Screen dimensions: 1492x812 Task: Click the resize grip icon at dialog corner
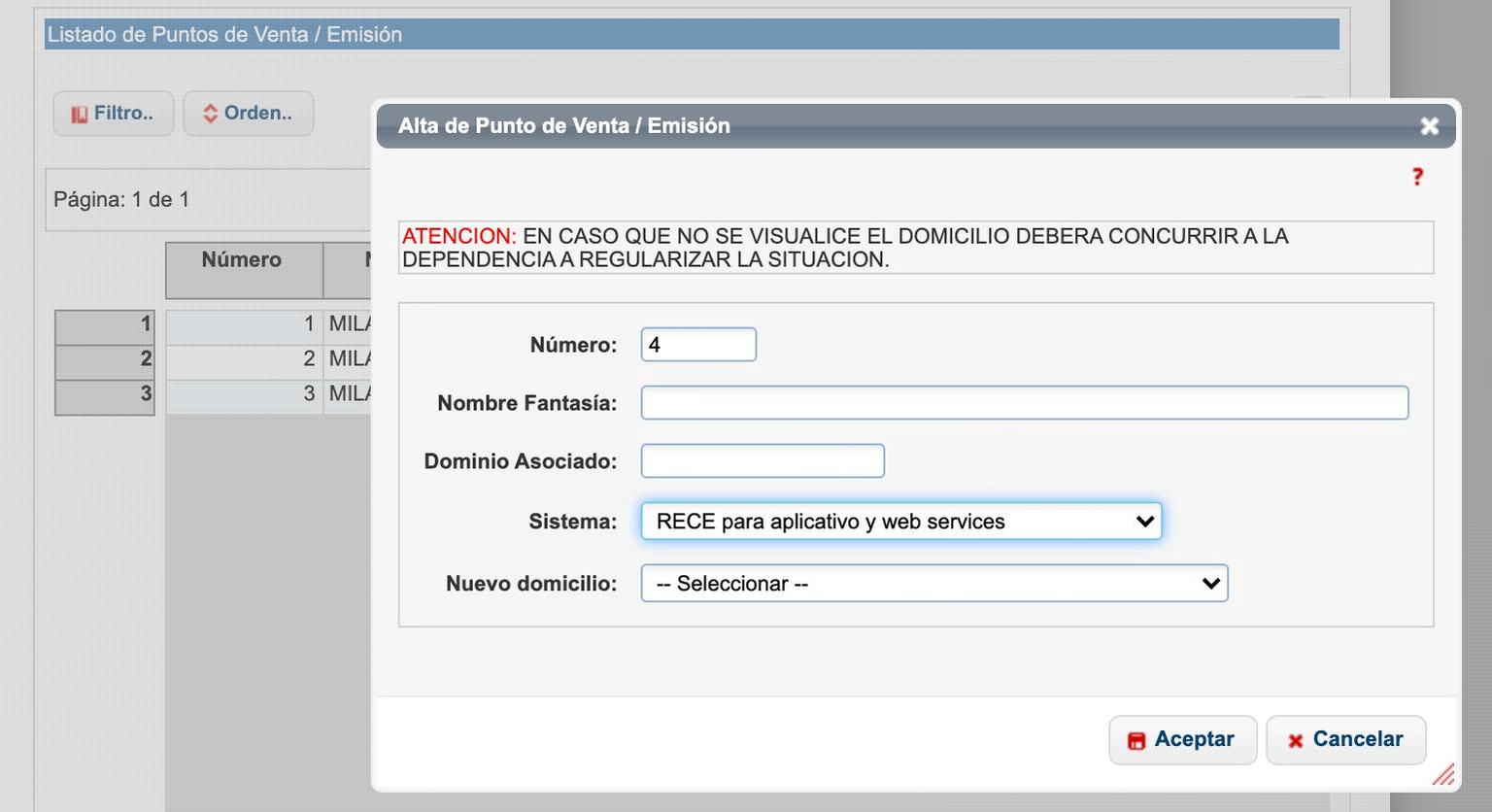(x=1441, y=775)
